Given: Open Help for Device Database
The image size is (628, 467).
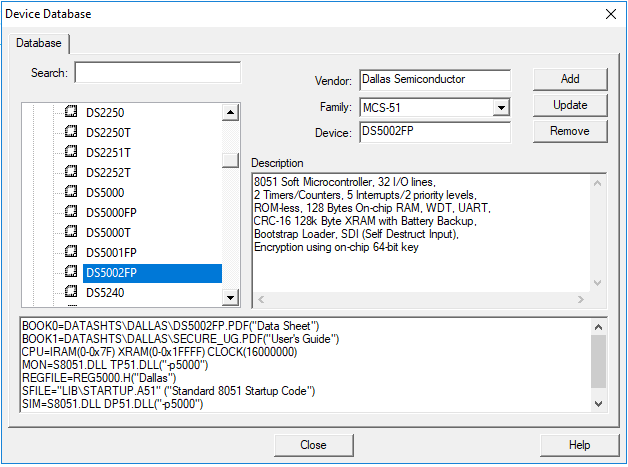Looking at the screenshot, I should [579, 445].
